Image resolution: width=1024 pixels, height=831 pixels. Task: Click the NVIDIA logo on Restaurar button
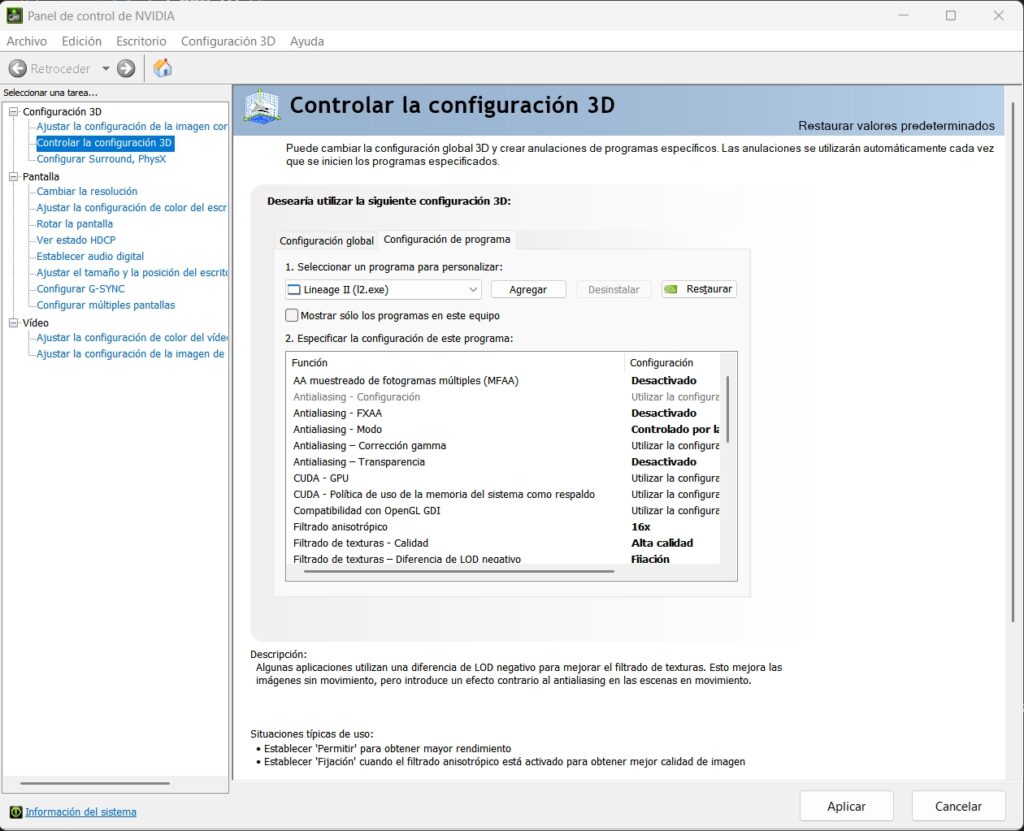click(671, 289)
